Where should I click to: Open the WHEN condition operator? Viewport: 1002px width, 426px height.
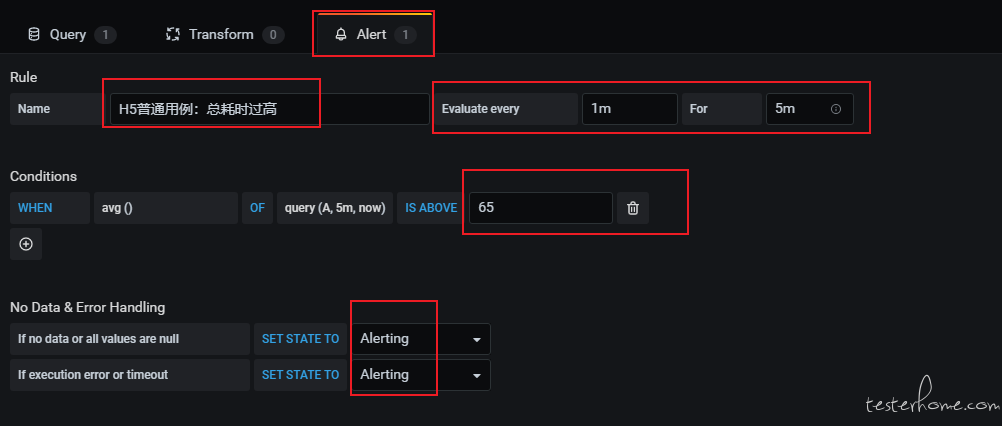pos(50,208)
